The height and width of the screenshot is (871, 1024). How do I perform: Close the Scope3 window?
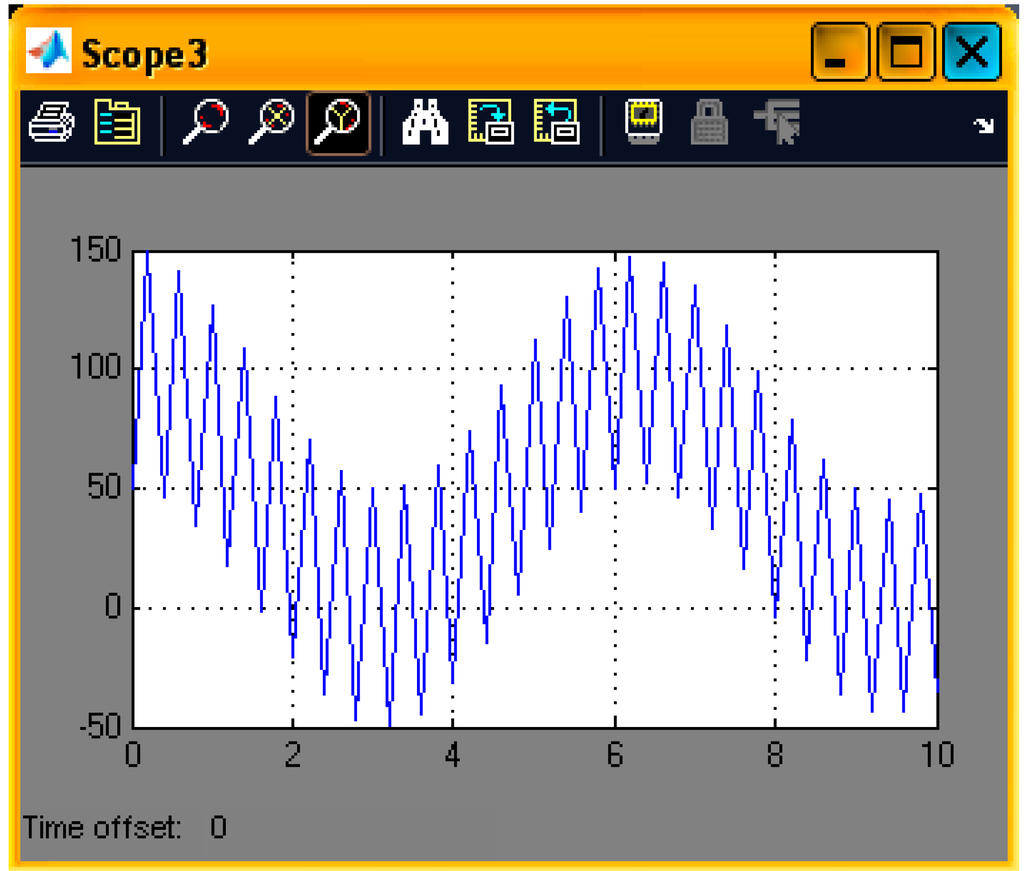tap(972, 53)
